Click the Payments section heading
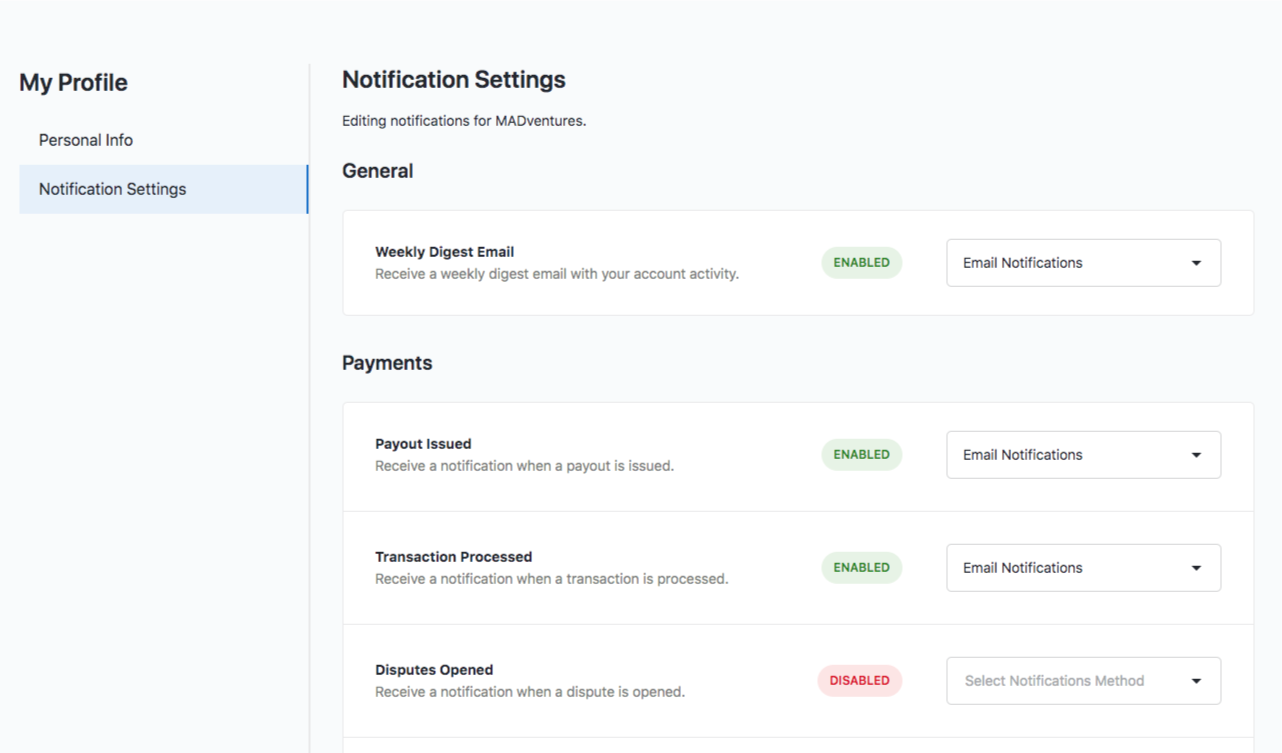 pyautogui.click(x=387, y=363)
